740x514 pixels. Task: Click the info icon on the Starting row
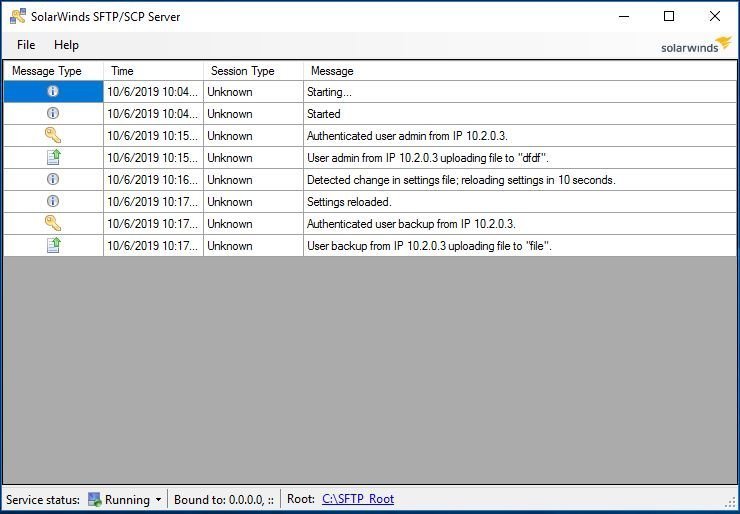pos(53,92)
